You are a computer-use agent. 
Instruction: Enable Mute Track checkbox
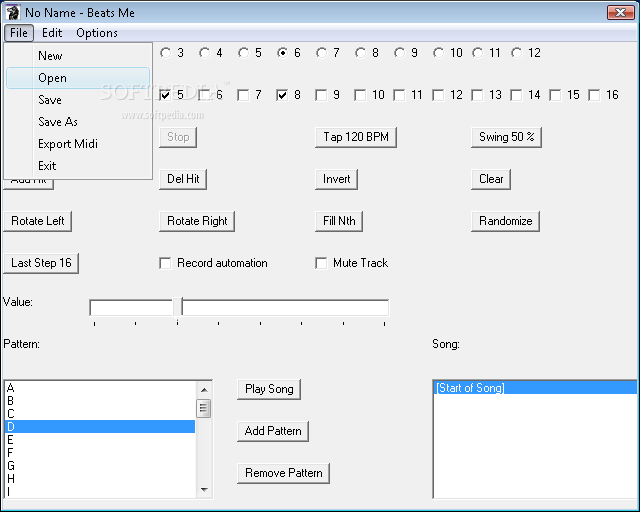pos(321,263)
